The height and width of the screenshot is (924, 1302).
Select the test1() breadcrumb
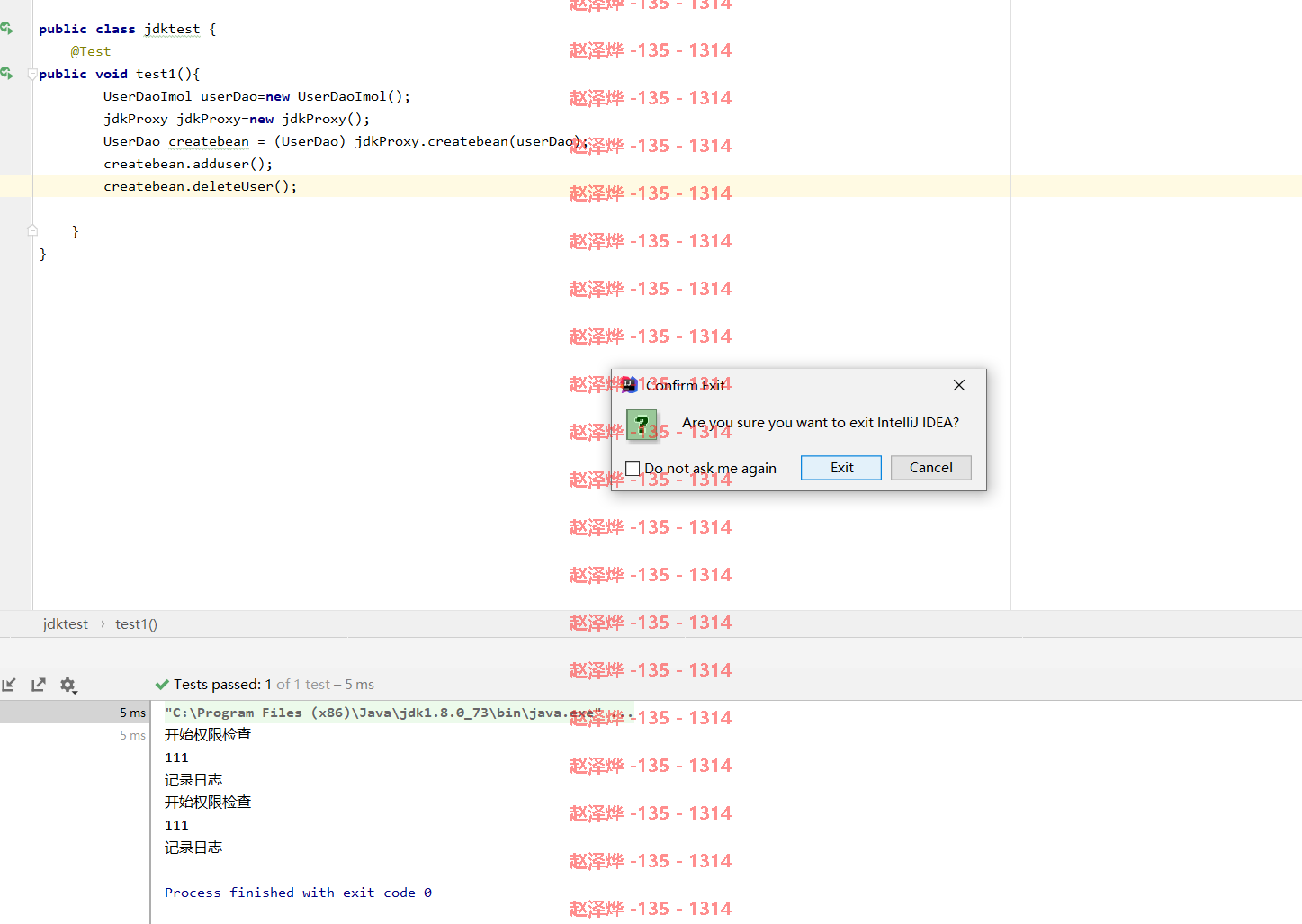coord(136,624)
